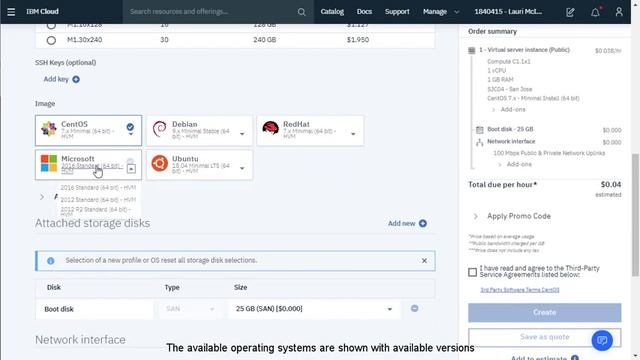The image size is (640, 360).
Task: Open the CentOS version dropdown
Action: [x=131, y=134]
